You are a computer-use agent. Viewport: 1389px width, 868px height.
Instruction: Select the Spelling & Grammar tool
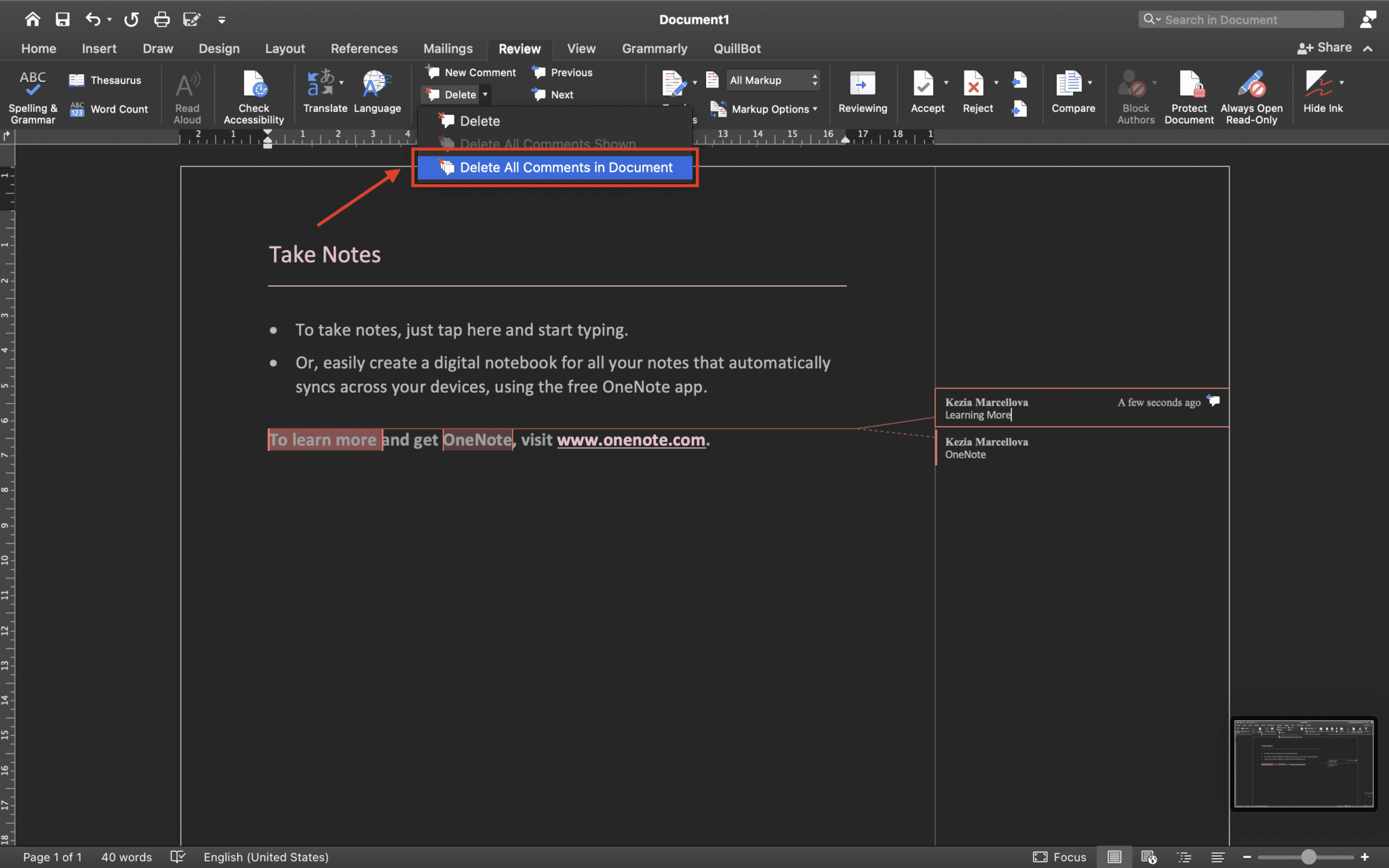[32, 95]
